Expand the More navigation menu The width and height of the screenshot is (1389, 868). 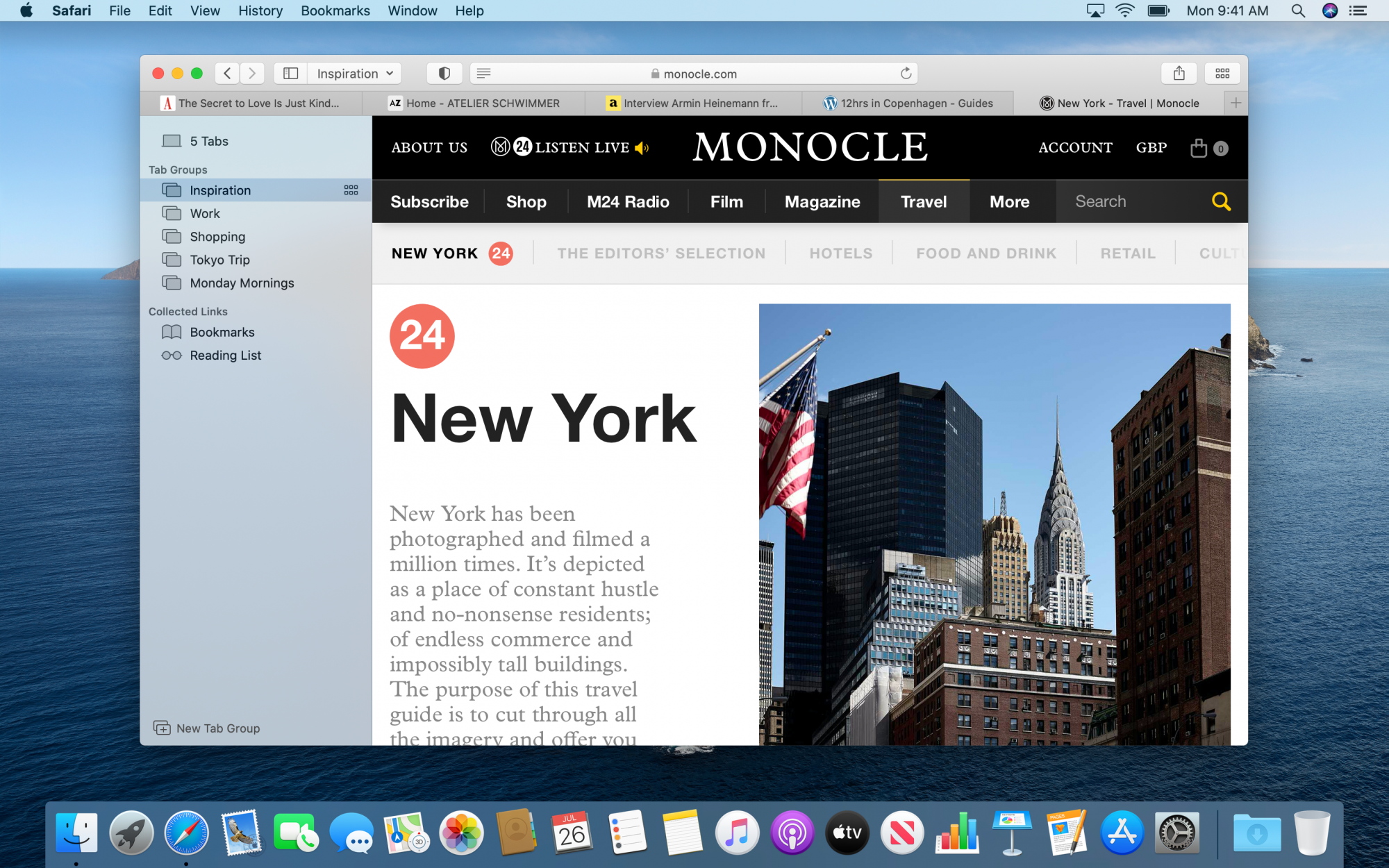(1009, 201)
